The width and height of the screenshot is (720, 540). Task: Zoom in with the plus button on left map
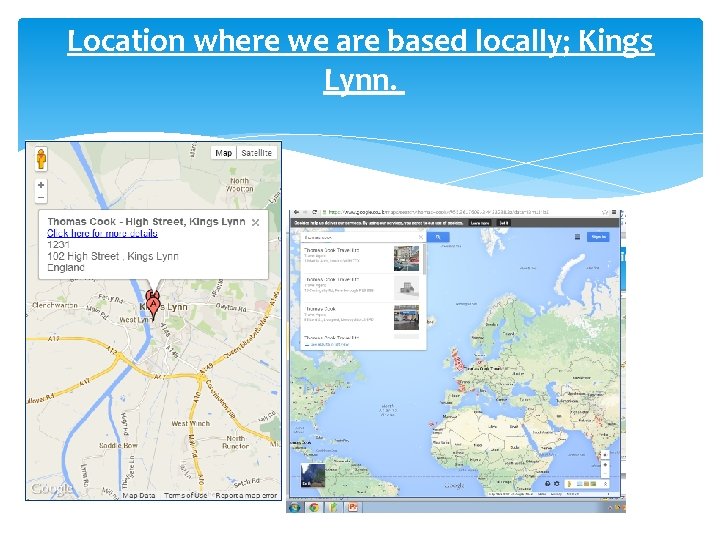[41, 185]
